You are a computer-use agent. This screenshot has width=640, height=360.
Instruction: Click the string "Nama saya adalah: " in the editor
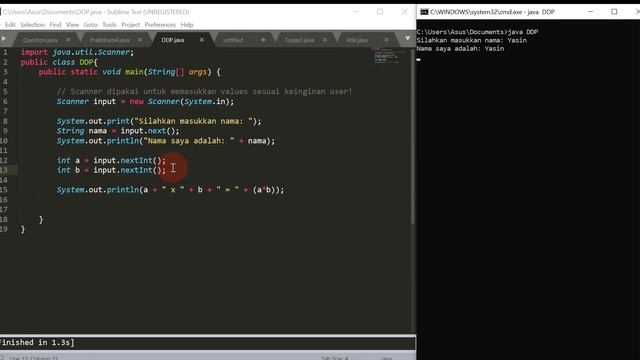[x=189, y=141]
